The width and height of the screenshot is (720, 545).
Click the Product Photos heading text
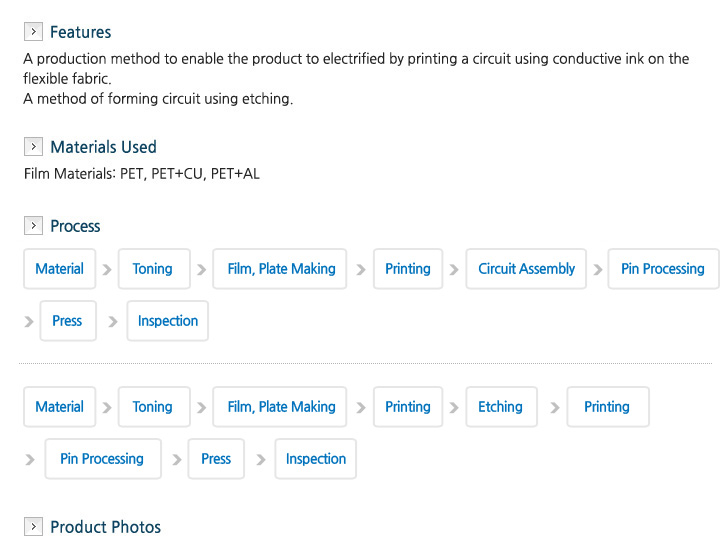click(x=106, y=527)
